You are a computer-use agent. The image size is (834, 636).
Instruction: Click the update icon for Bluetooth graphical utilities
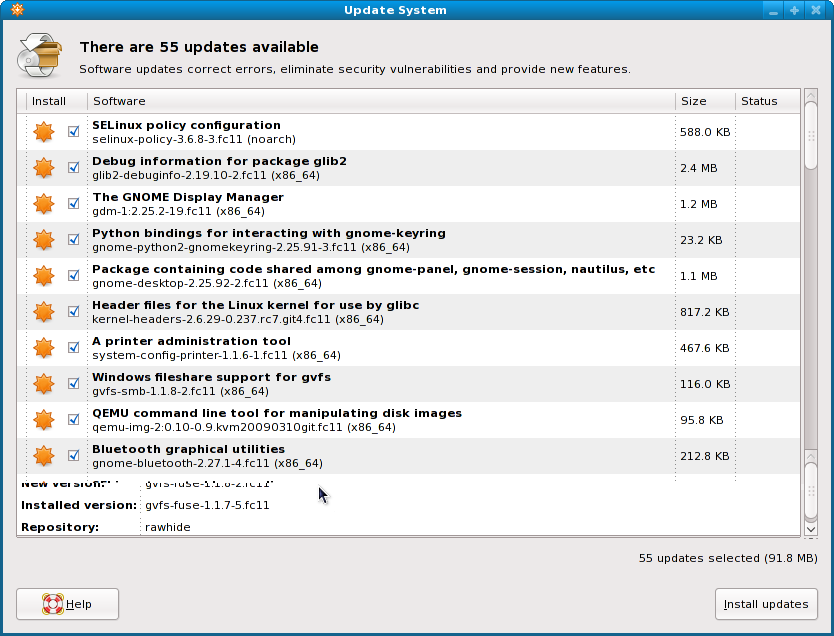pos(43,456)
